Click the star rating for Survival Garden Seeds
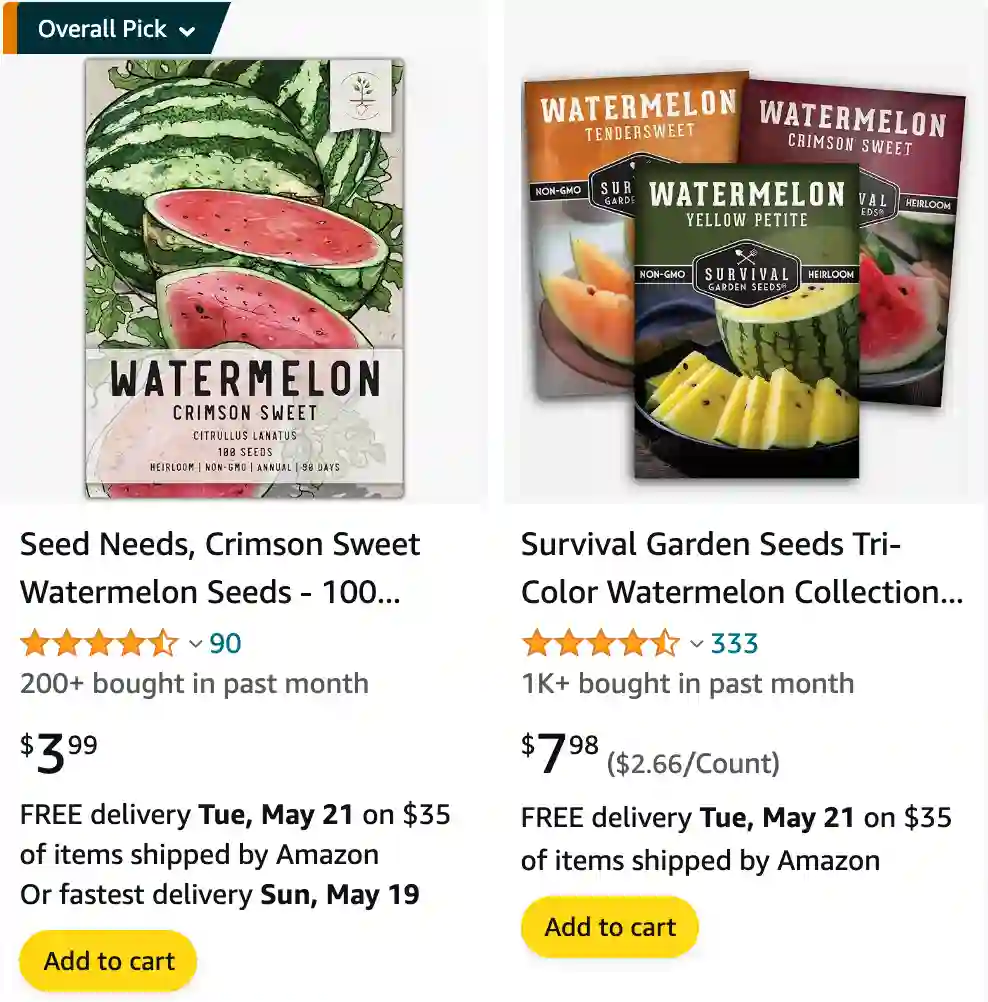This screenshot has height=1002, width=988. click(599, 643)
